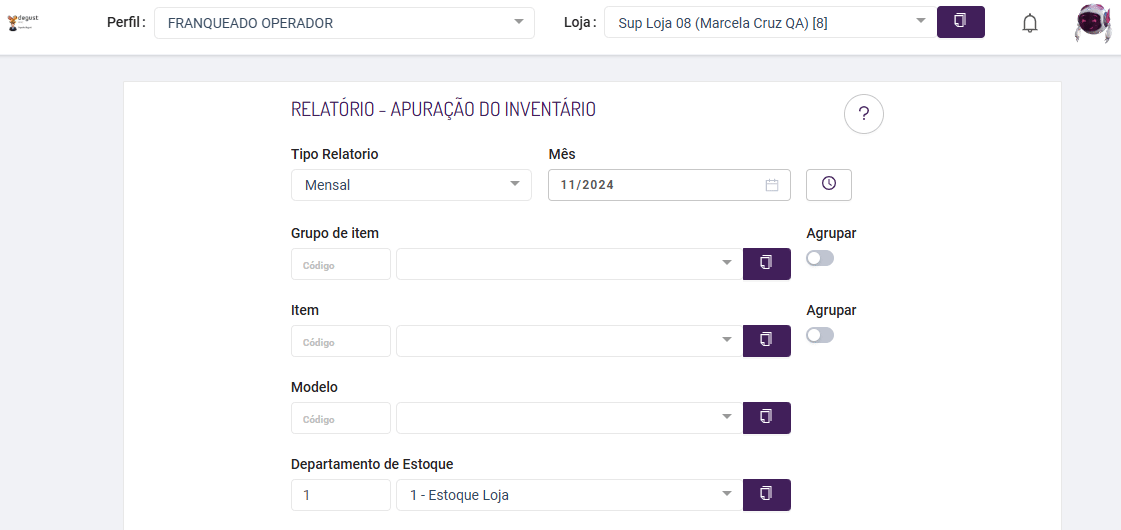Click the Degust logo
Screen dimensions: 1121x530
point(22,22)
